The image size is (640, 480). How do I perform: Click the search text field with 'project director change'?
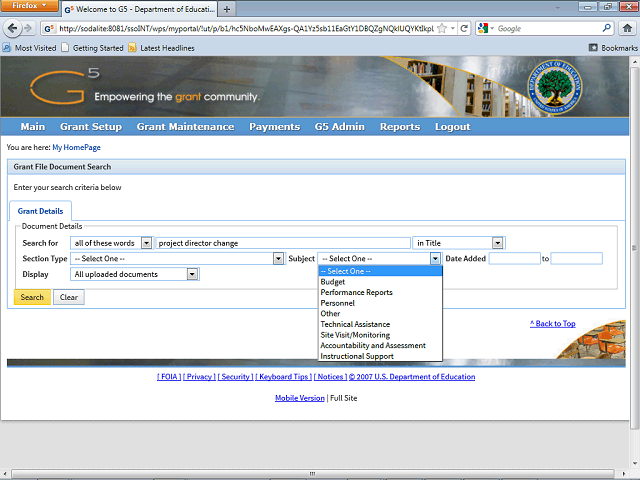283,243
